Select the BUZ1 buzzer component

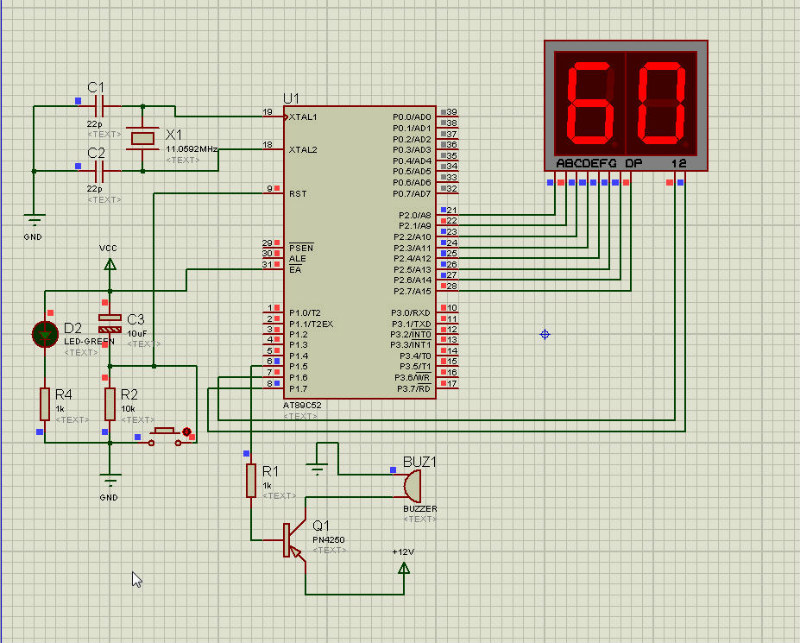pyautogui.click(x=410, y=486)
